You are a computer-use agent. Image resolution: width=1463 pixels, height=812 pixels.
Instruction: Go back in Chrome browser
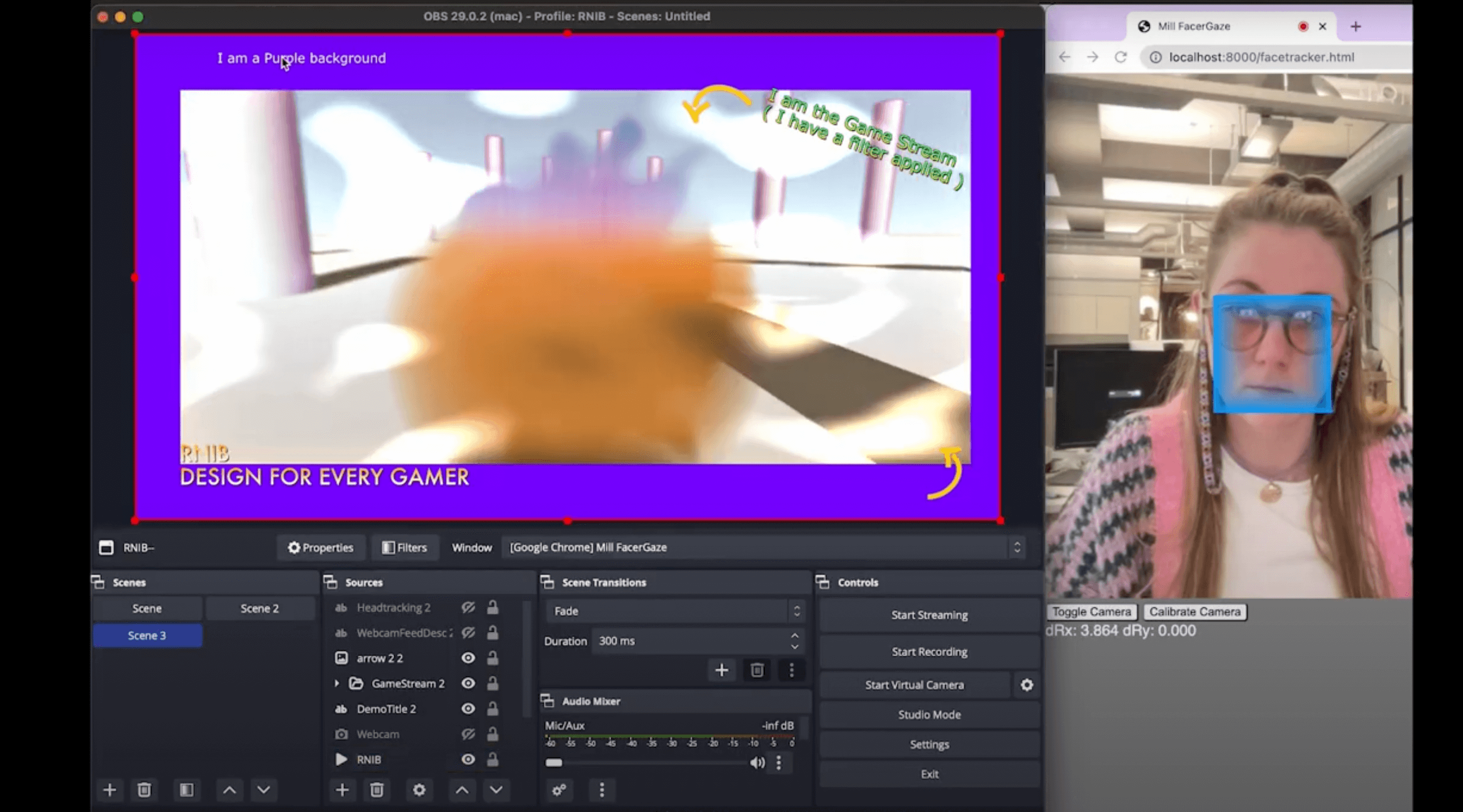(x=1065, y=57)
